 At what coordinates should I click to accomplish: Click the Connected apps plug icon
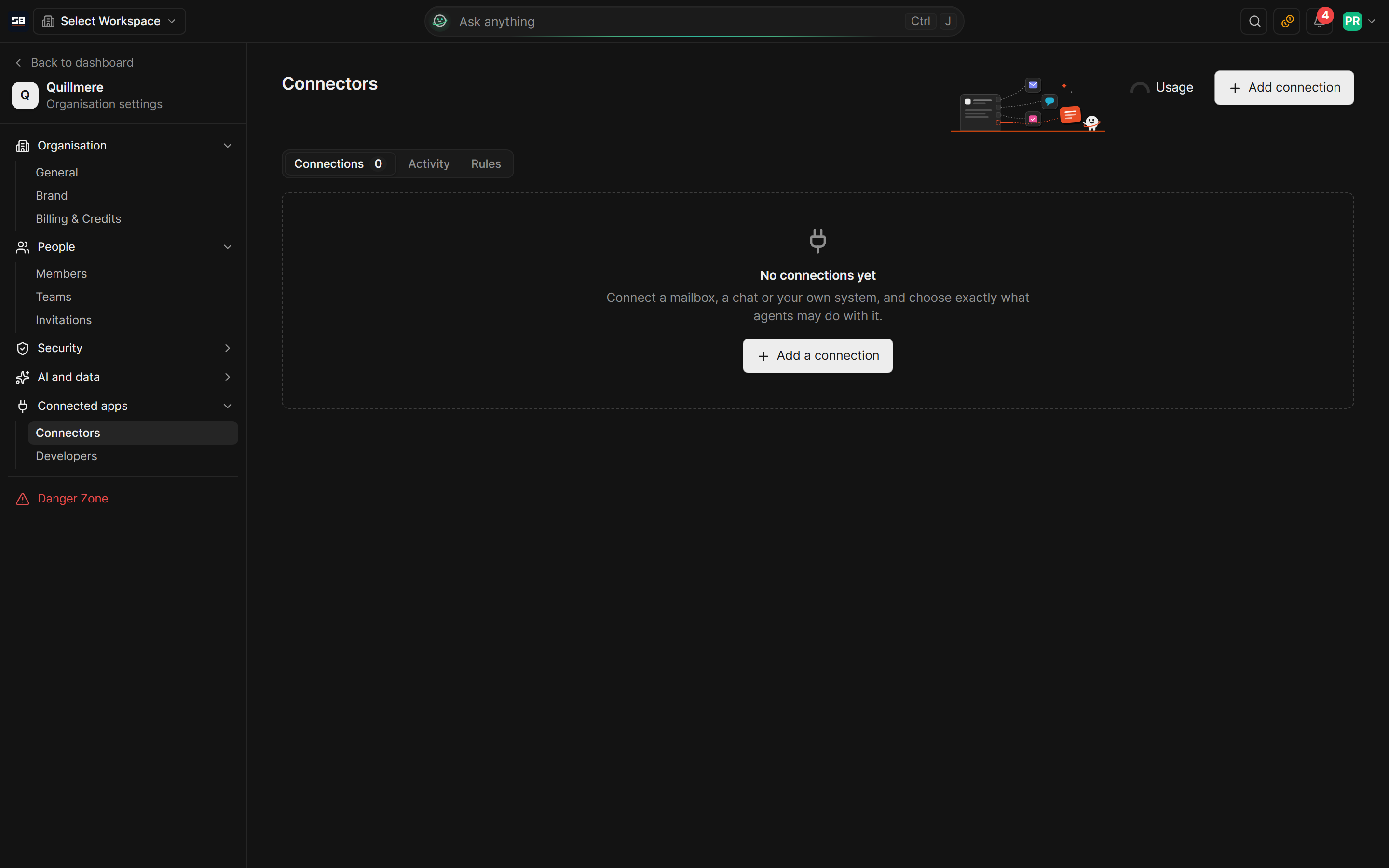coord(22,406)
